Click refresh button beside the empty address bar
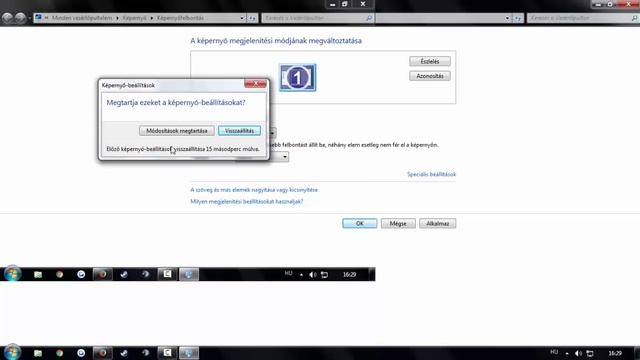 518,18
